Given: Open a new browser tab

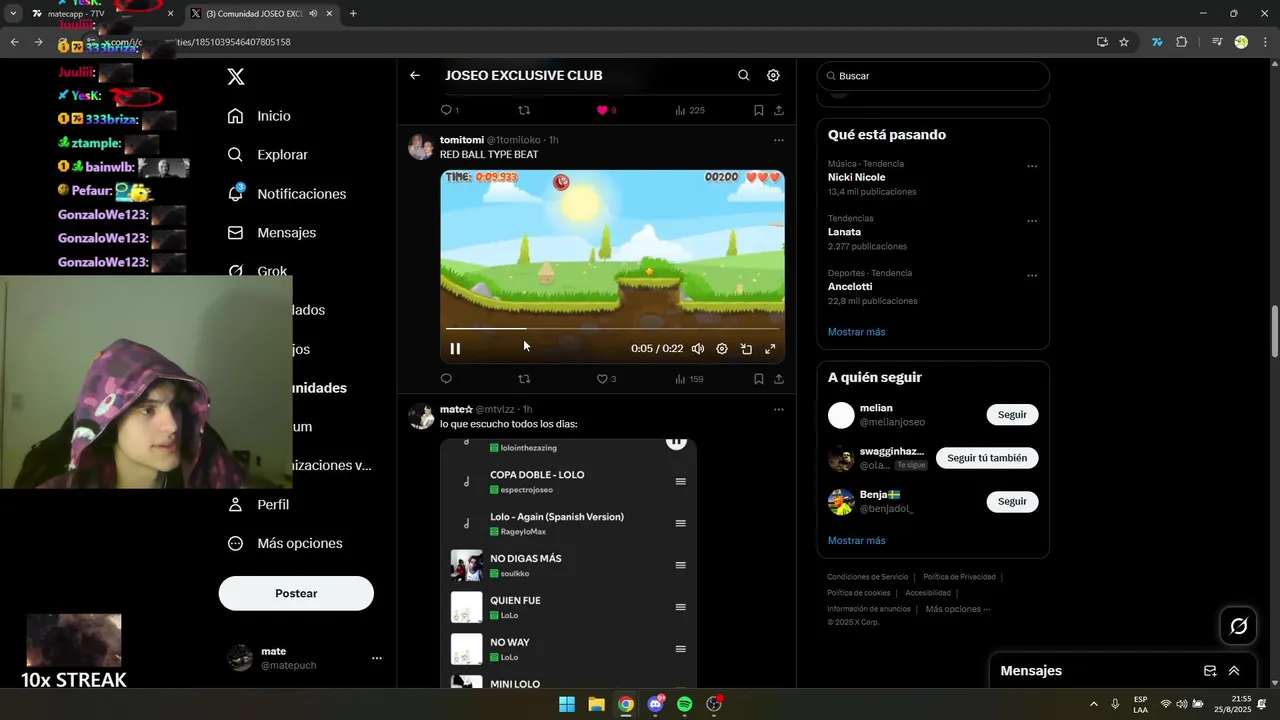Looking at the screenshot, I should [x=353, y=14].
